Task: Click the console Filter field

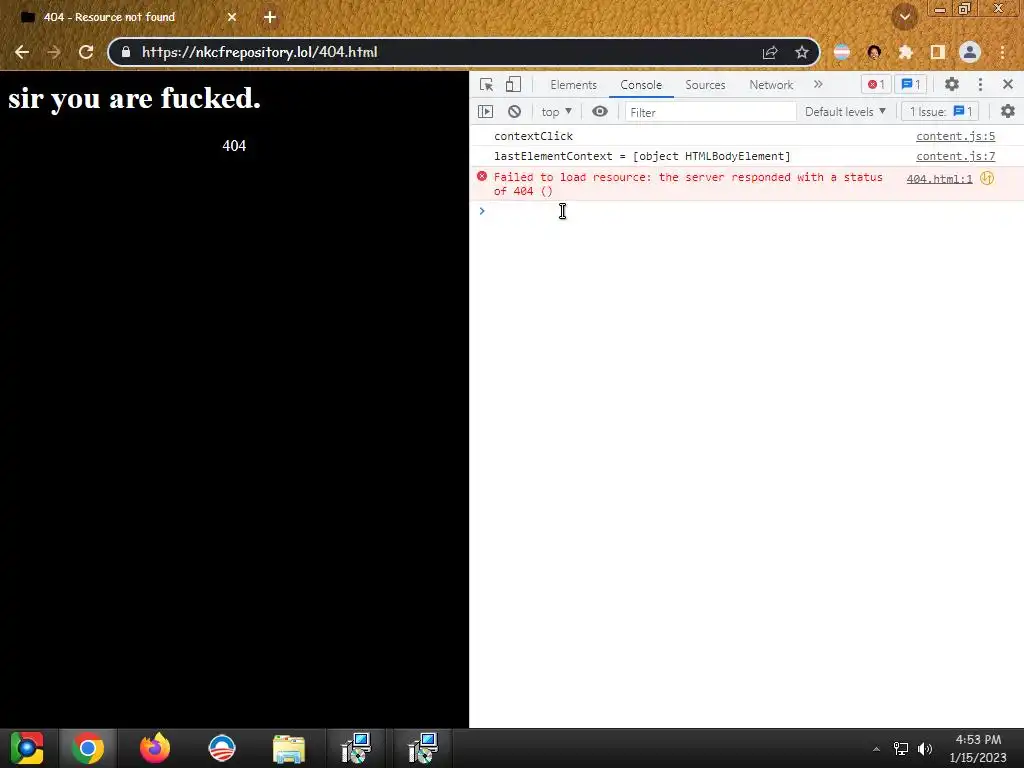Action: 711,112
